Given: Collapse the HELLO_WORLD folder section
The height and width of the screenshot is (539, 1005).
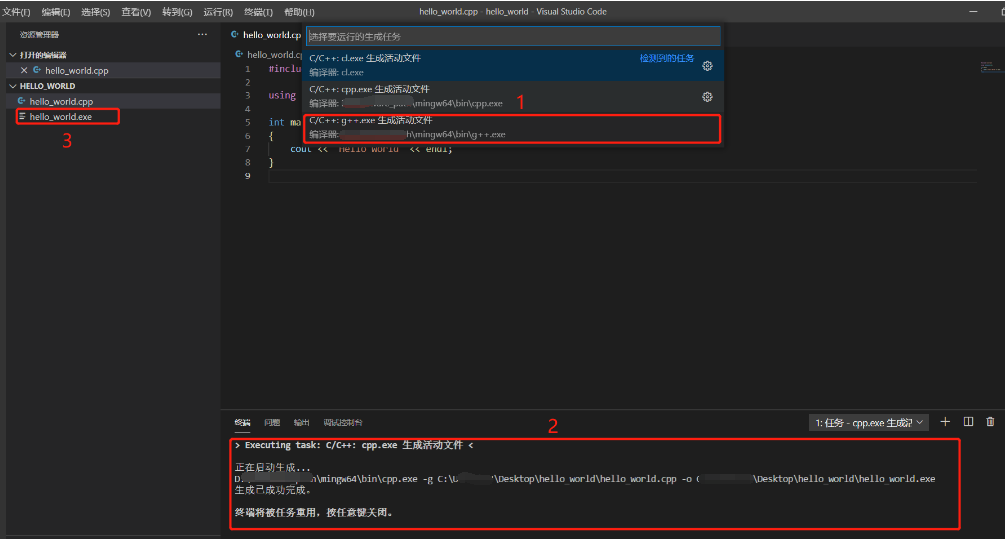Looking at the screenshot, I should [13, 86].
